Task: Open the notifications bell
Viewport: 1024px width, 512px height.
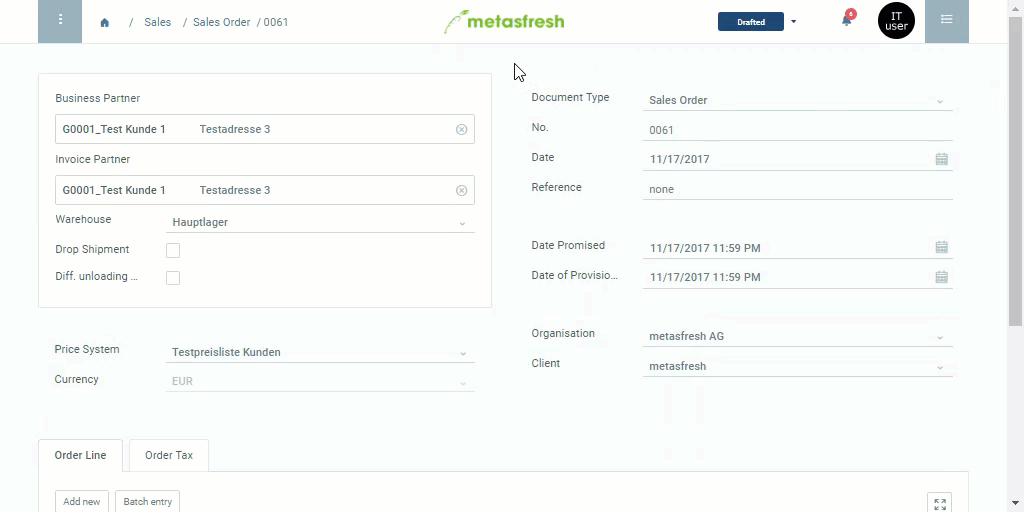Action: [846, 20]
